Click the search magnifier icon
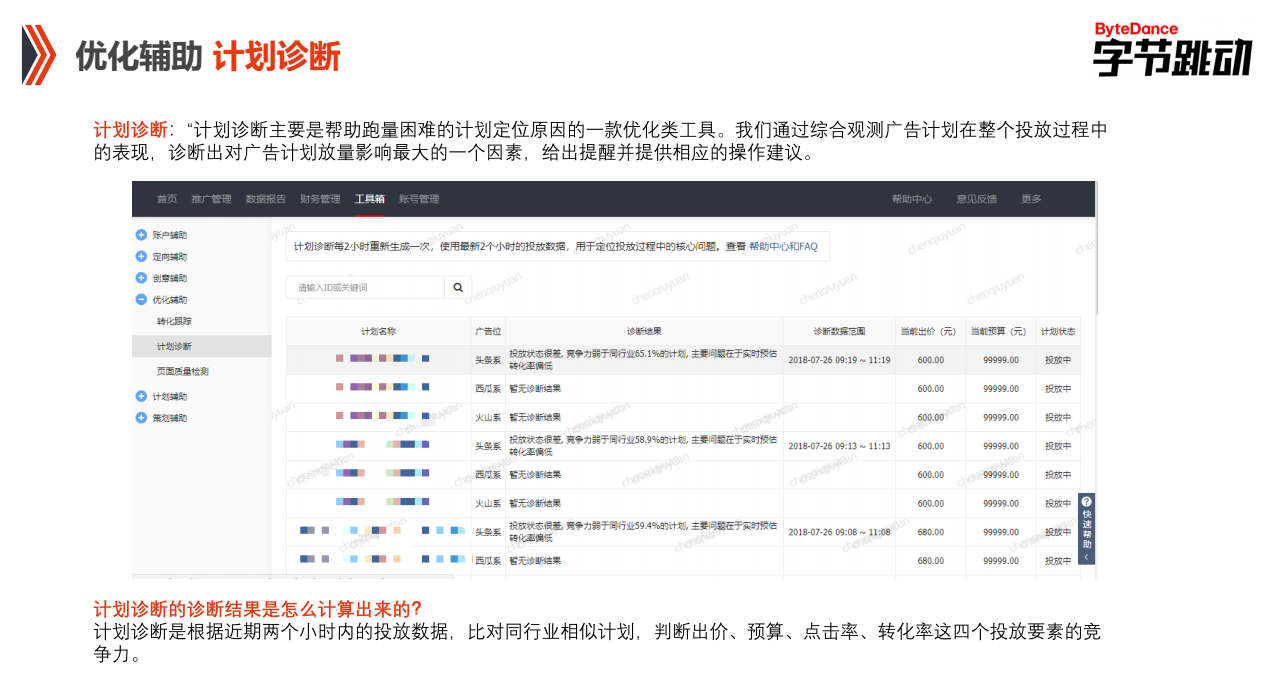Viewport: 1278px width, 696px height. tap(458, 286)
